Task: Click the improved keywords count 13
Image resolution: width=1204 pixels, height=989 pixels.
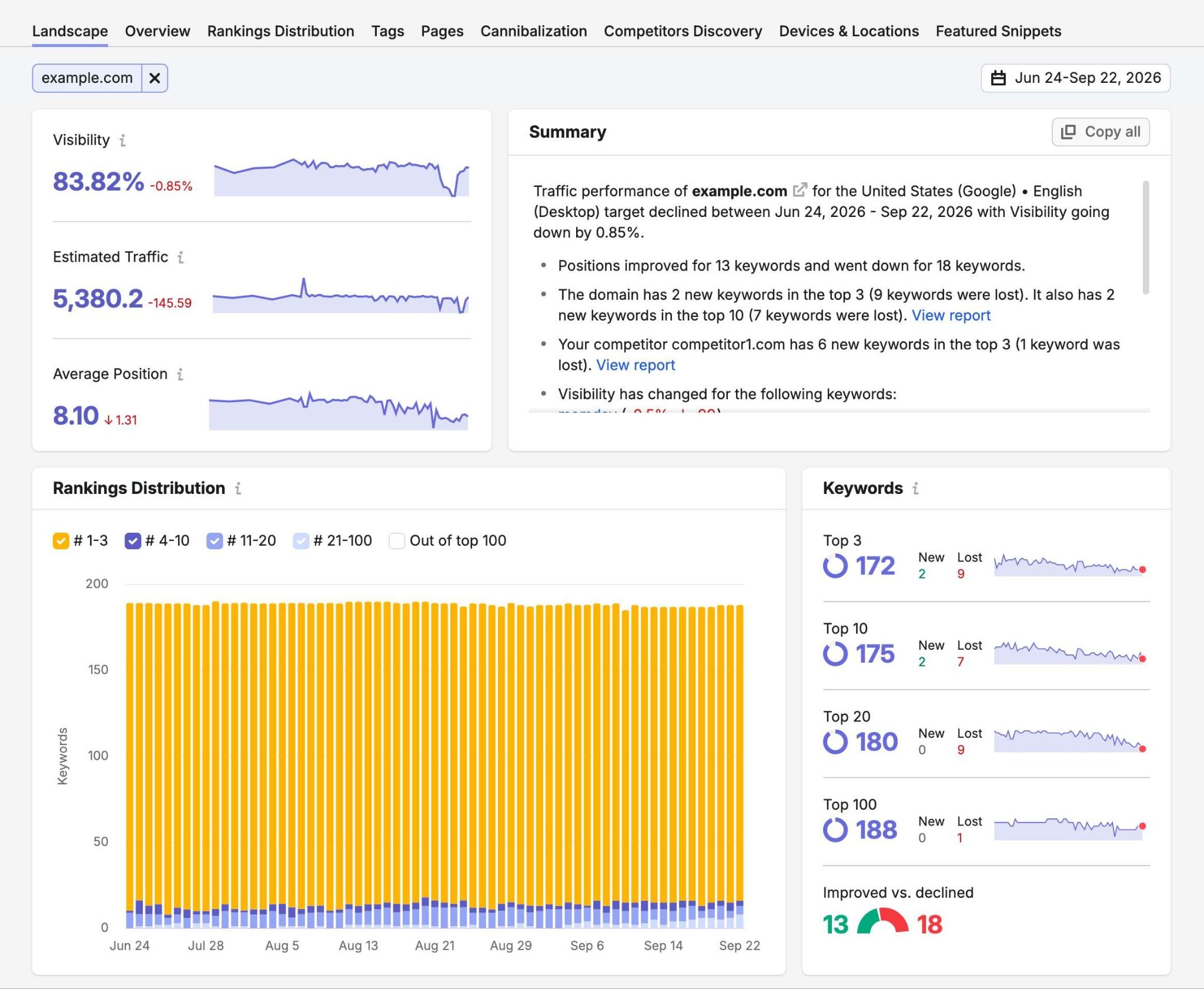Action: click(x=835, y=924)
